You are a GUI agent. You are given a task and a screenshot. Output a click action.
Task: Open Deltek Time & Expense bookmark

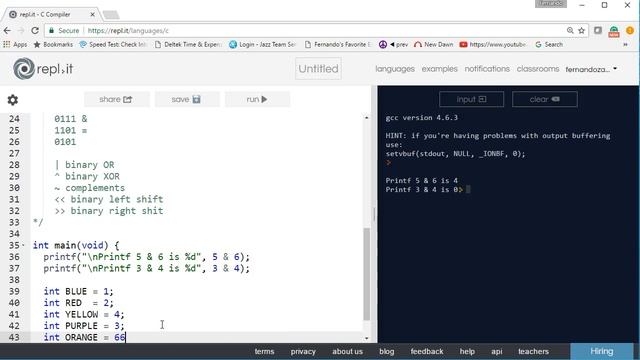[188, 44]
